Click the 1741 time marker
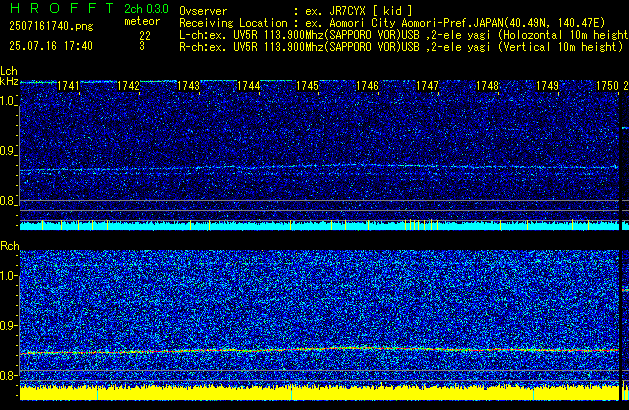 68,86
